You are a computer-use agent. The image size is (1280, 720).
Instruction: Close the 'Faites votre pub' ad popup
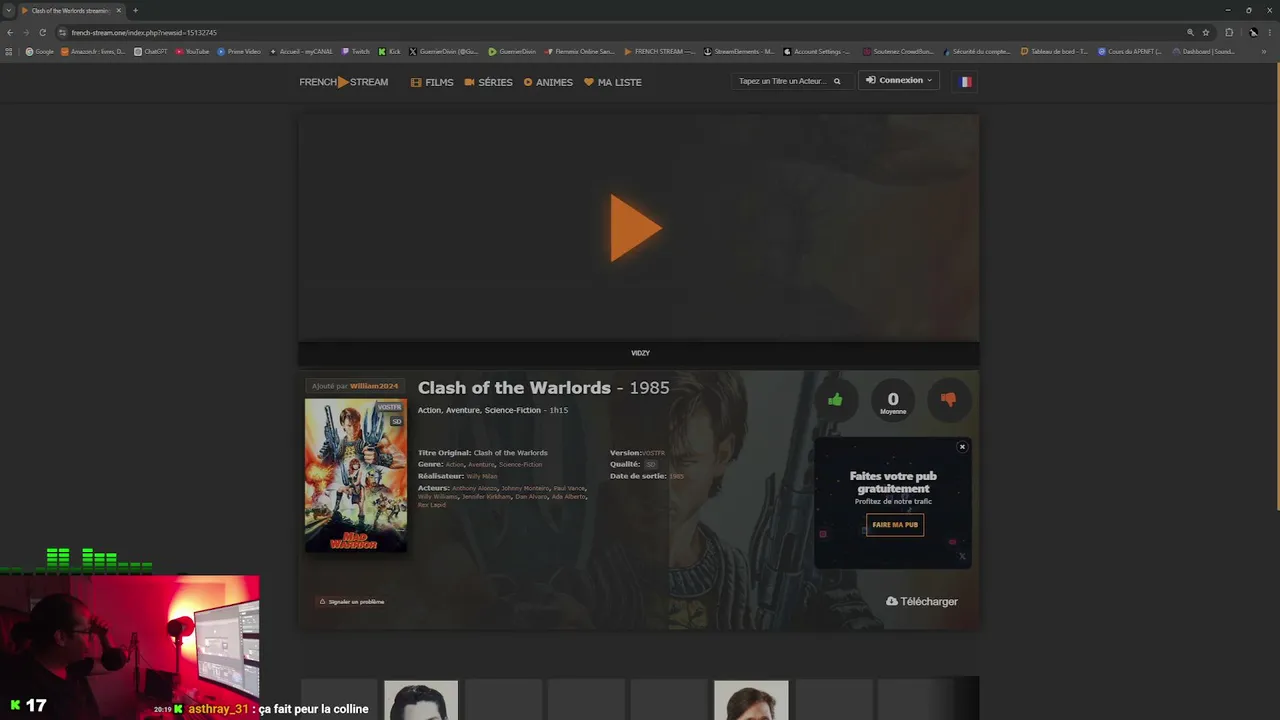click(962, 447)
